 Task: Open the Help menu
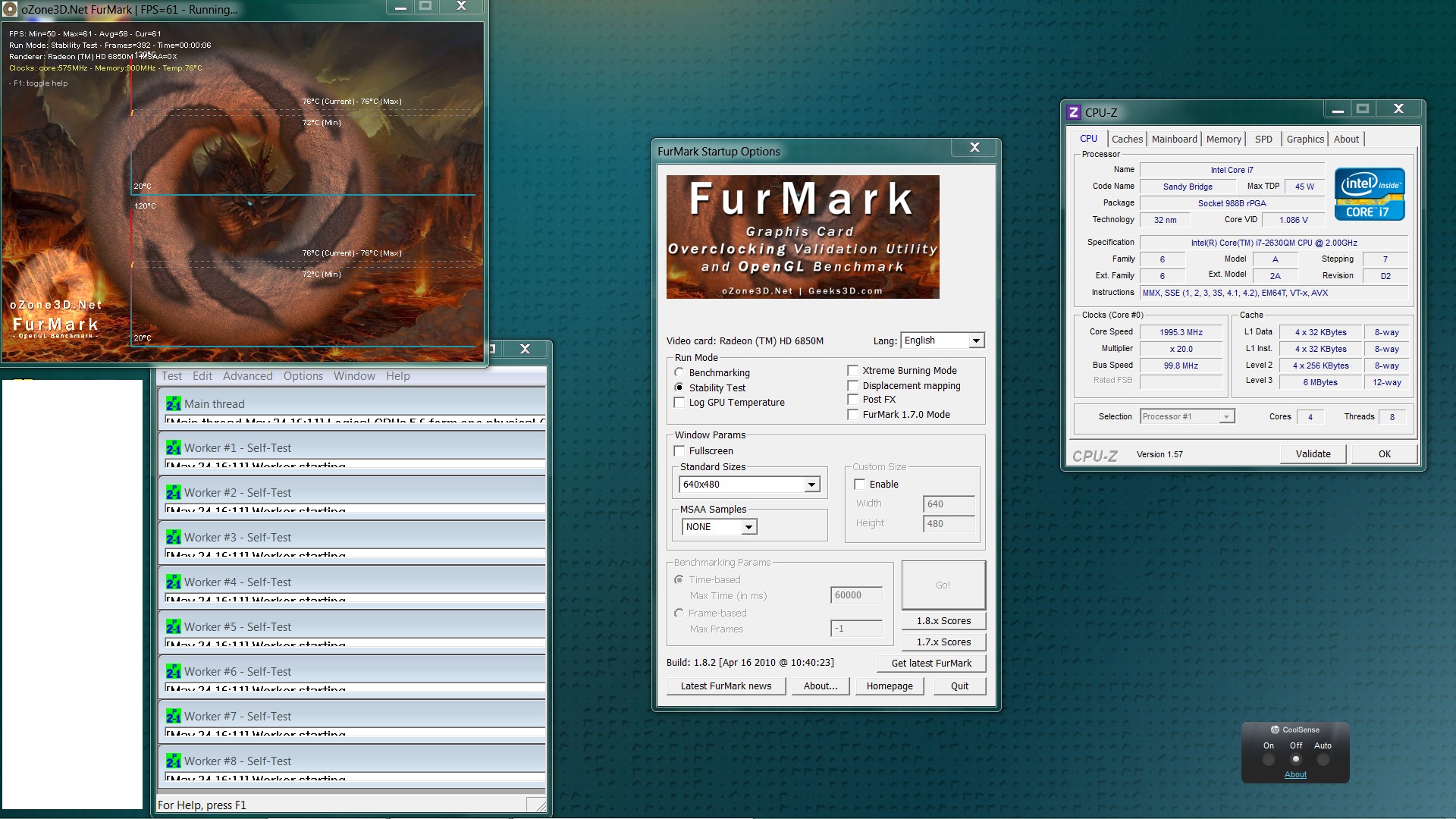tap(397, 376)
